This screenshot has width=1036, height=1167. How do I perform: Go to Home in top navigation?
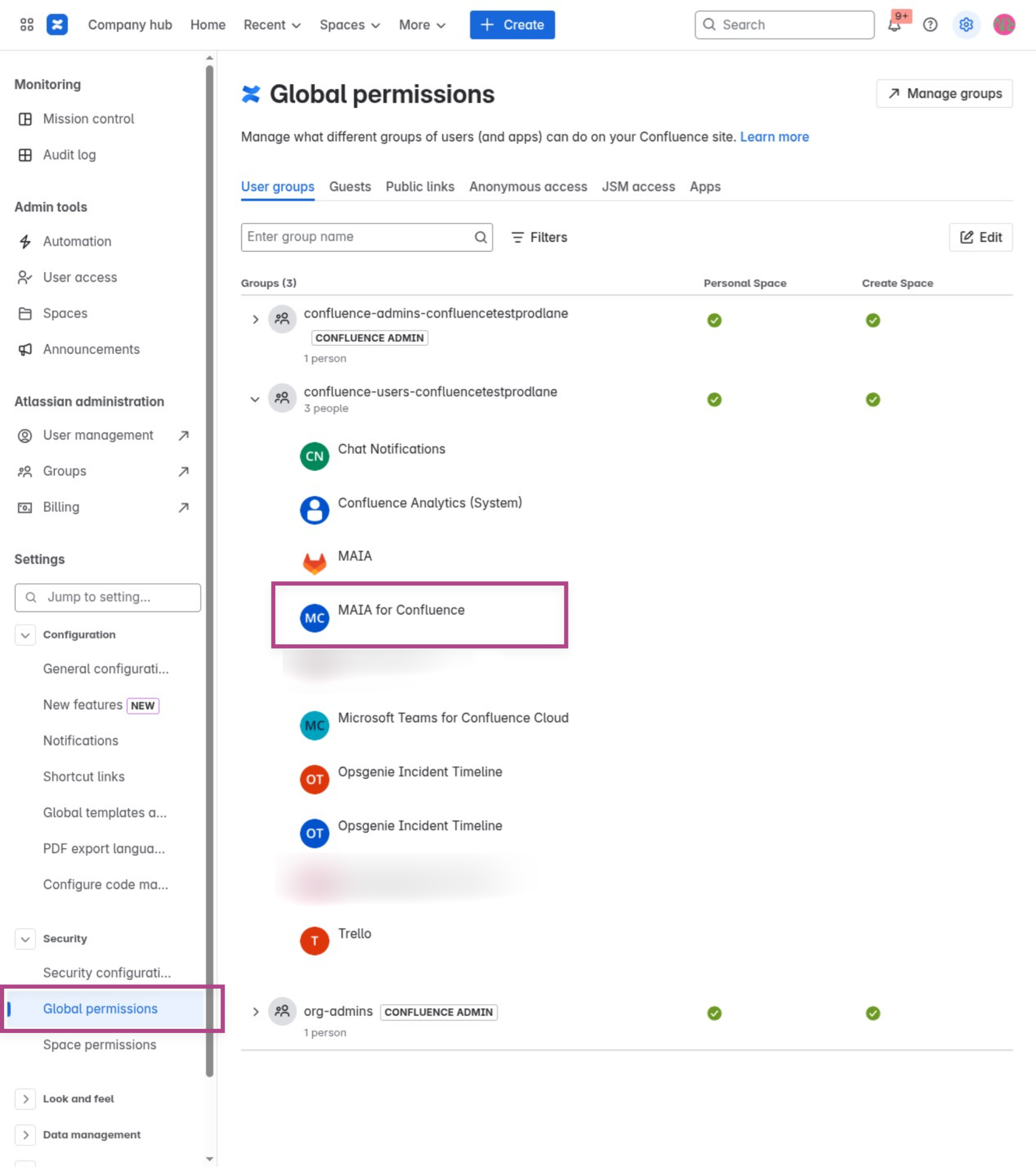click(208, 24)
